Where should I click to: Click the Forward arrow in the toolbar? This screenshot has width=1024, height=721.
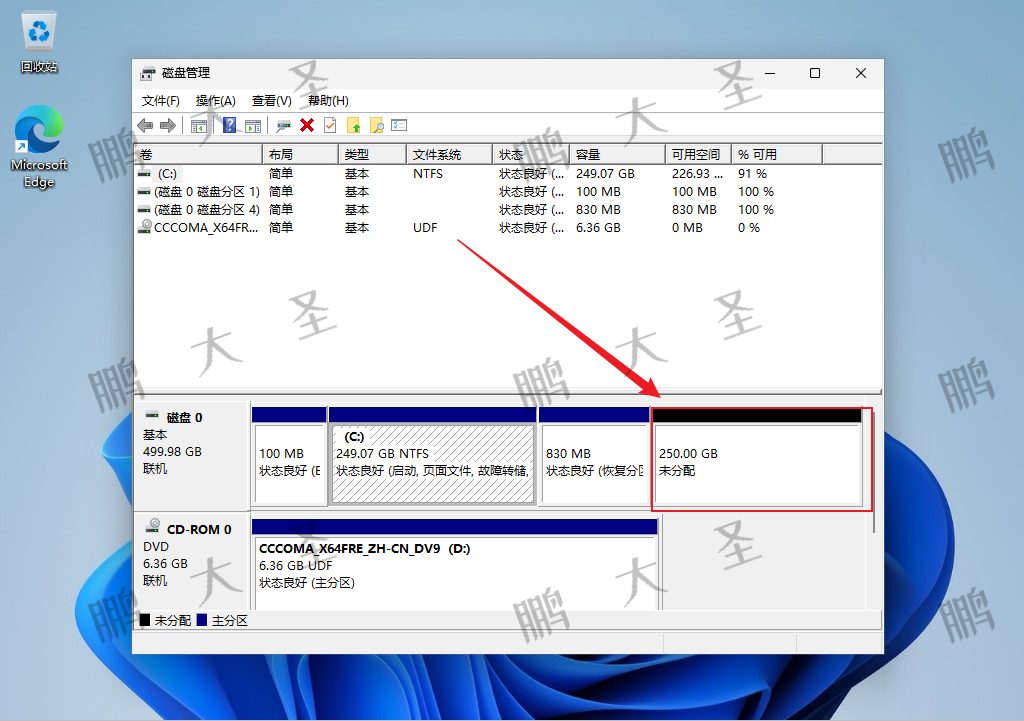[x=168, y=125]
